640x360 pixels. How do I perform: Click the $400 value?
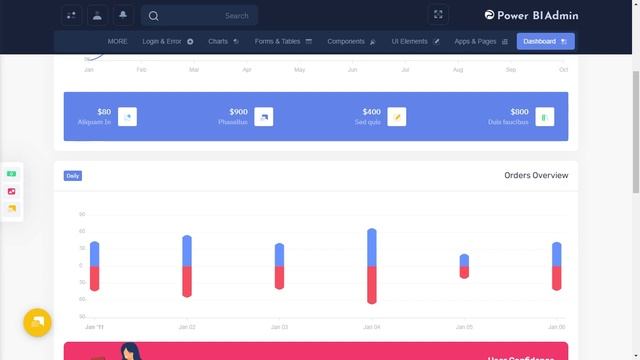(371, 112)
